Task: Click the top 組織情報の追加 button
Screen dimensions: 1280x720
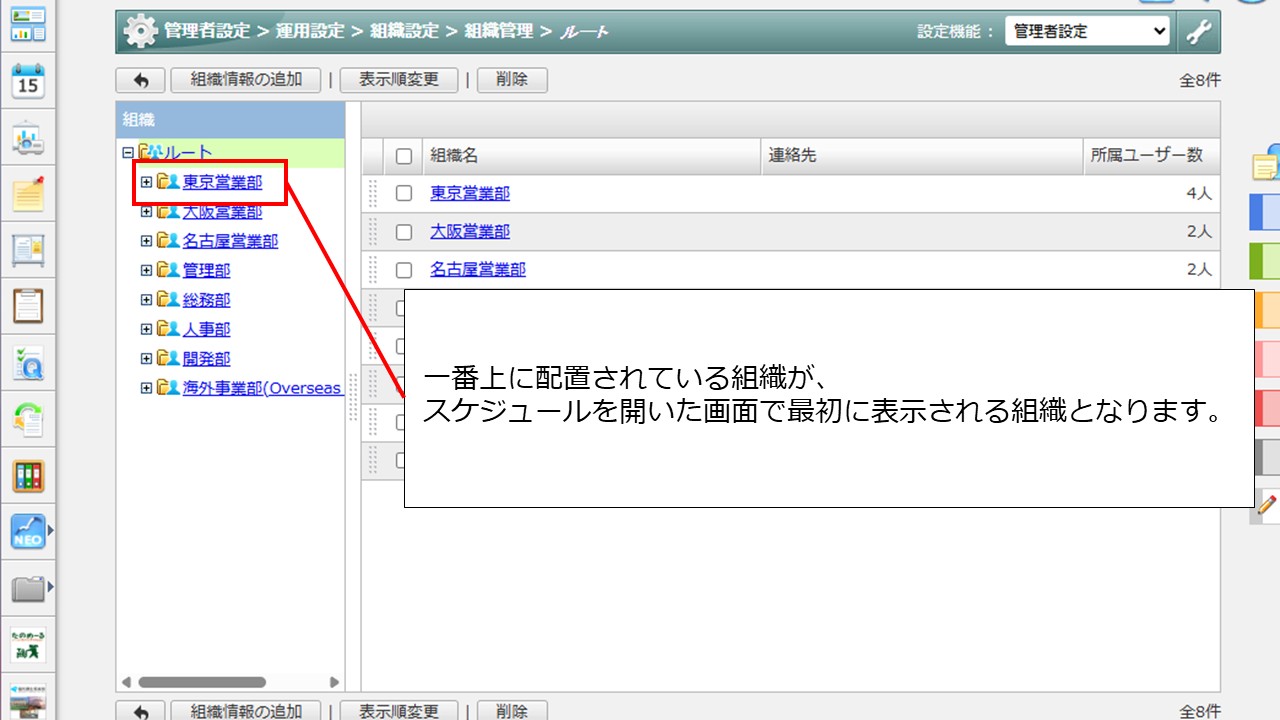Action: click(246, 80)
